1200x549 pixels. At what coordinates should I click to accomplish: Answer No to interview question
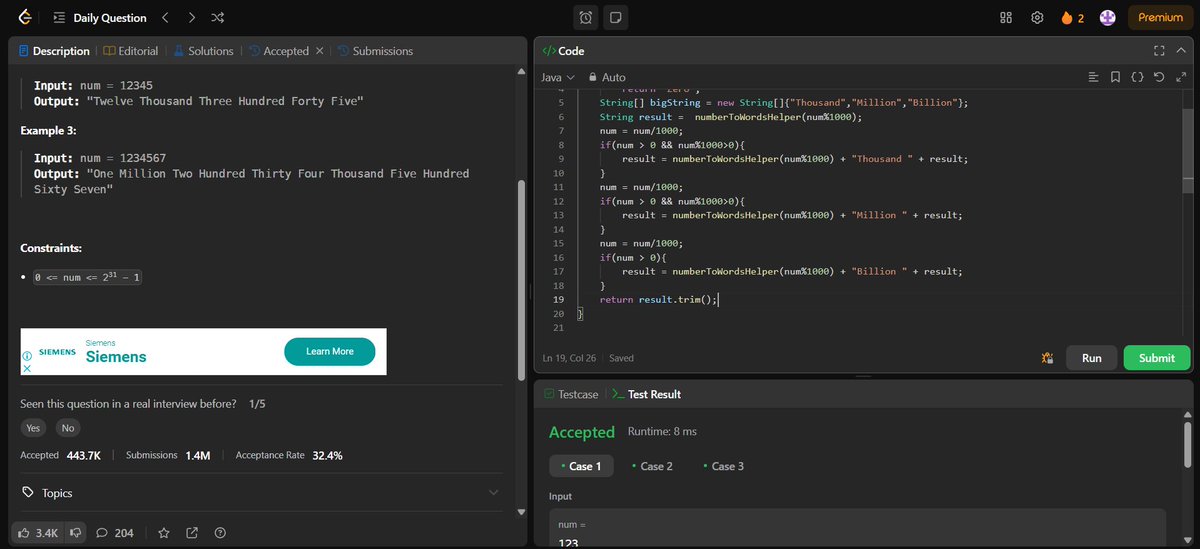click(x=68, y=427)
